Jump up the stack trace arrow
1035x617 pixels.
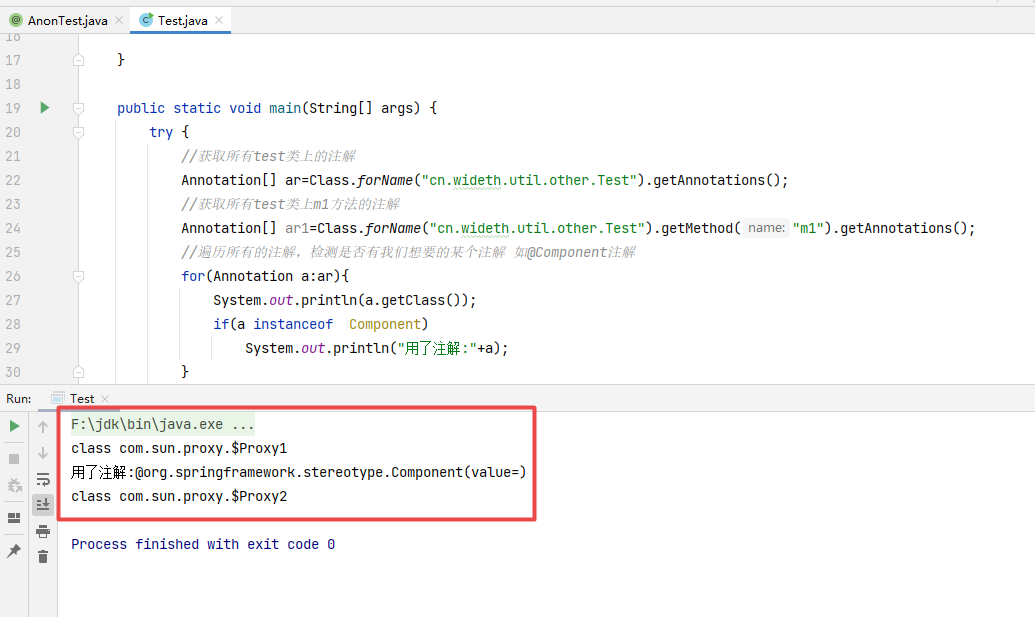pos(43,427)
